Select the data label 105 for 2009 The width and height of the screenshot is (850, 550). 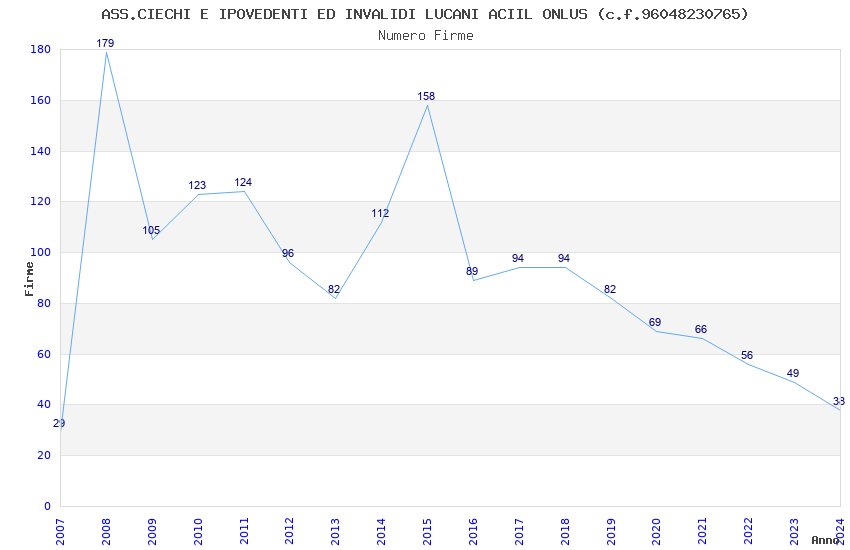[x=151, y=230]
